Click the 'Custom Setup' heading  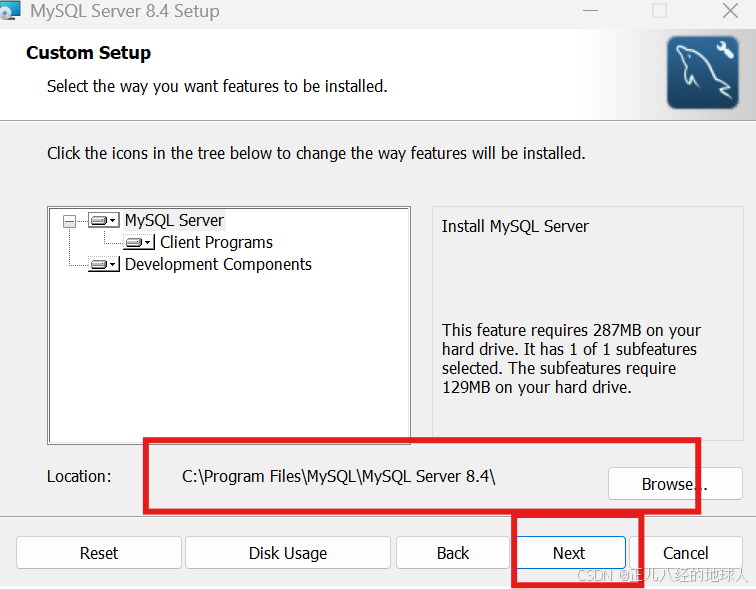tap(88, 53)
